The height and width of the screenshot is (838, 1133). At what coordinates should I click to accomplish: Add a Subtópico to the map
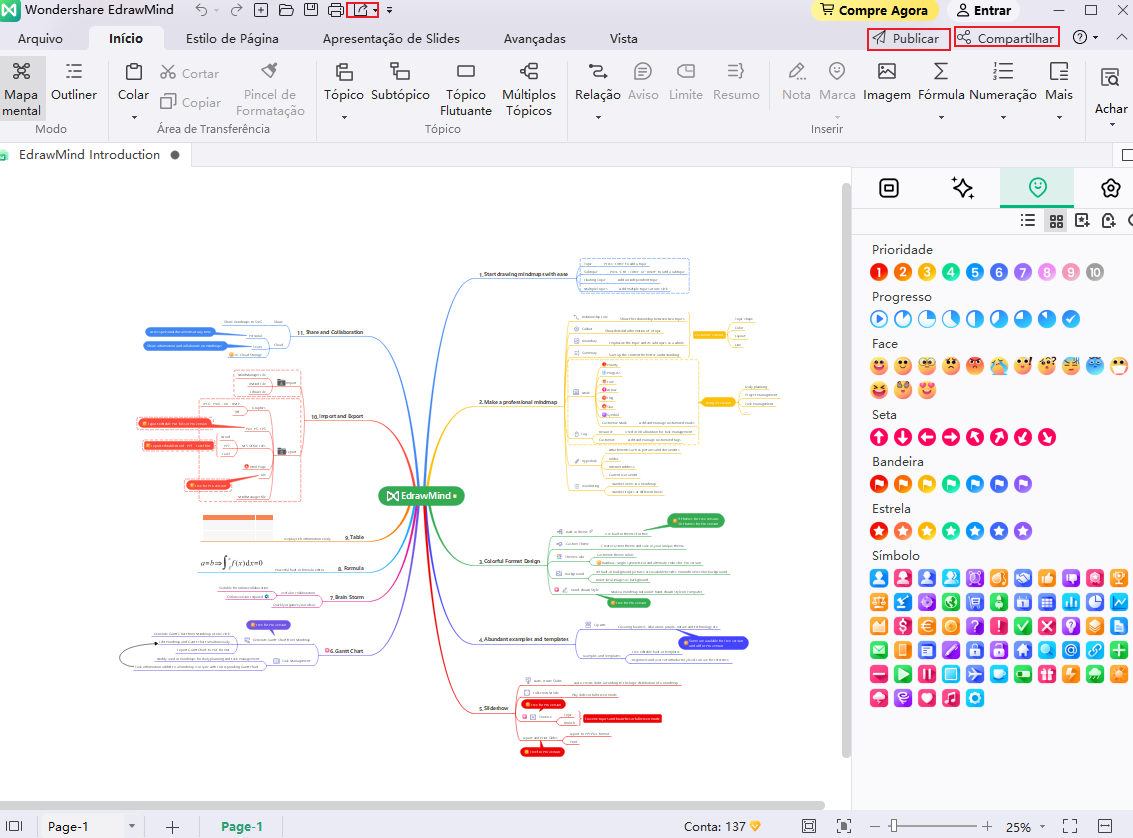point(400,82)
